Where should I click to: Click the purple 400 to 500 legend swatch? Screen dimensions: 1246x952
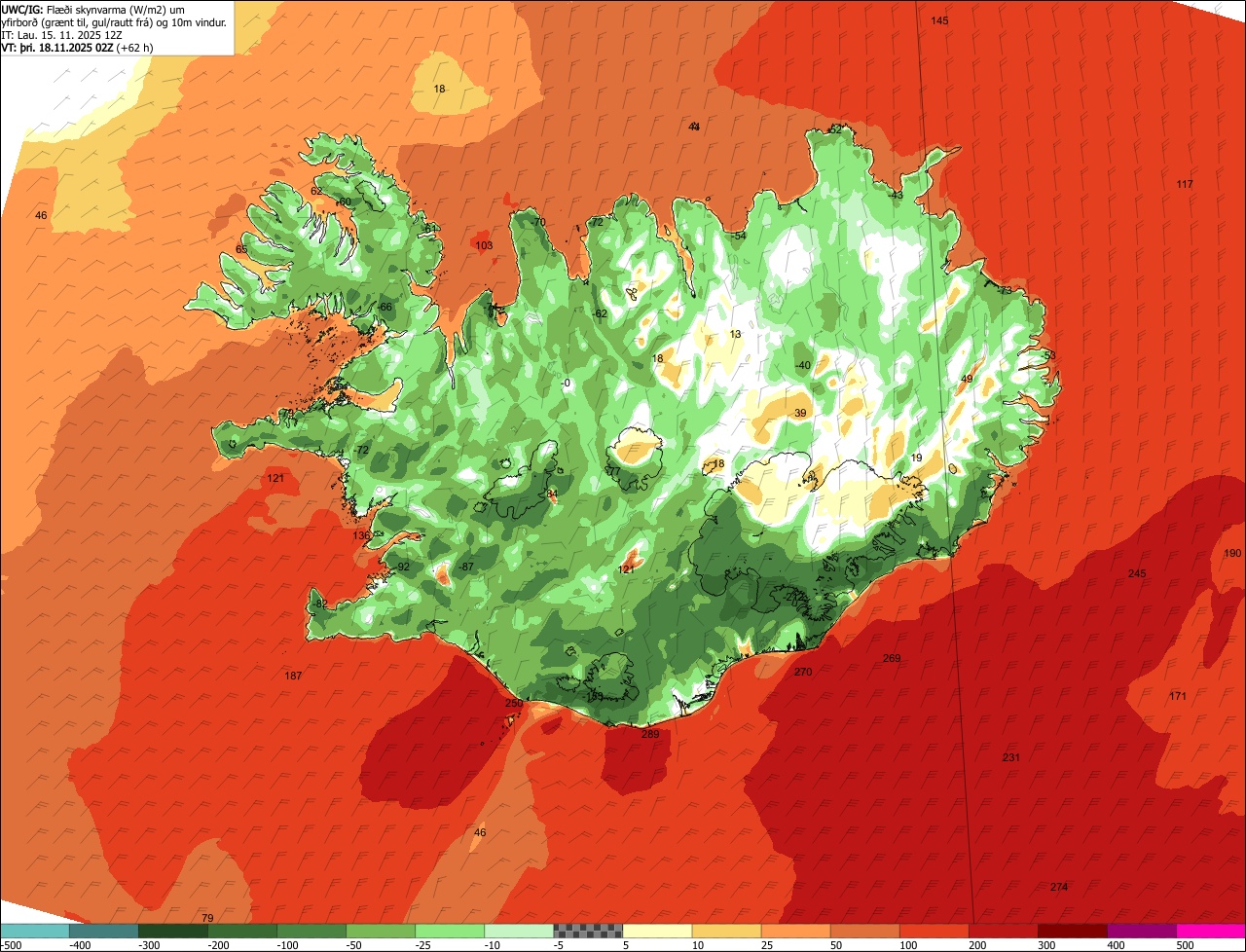pyautogui.click(x=1141, y=931)
